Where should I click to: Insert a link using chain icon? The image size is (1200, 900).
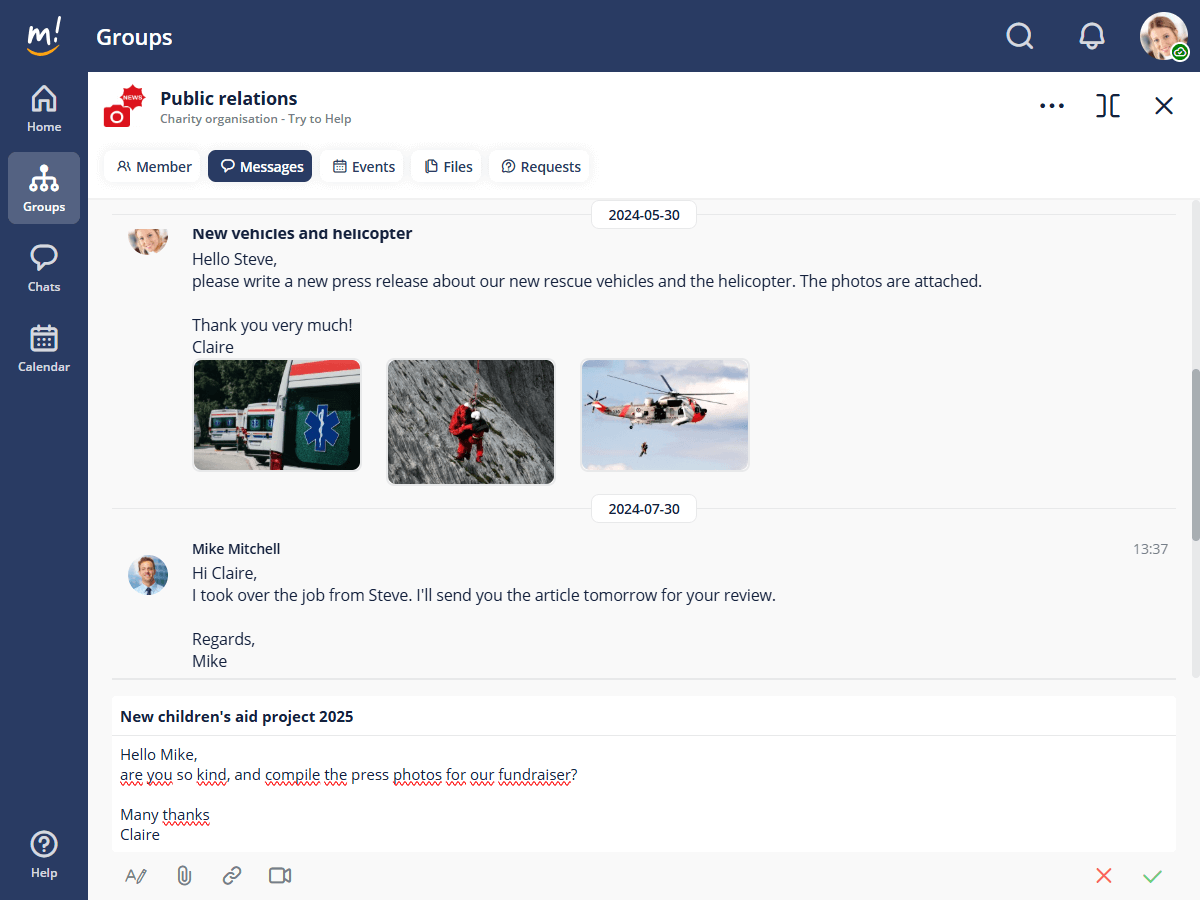tap(232, 876)
